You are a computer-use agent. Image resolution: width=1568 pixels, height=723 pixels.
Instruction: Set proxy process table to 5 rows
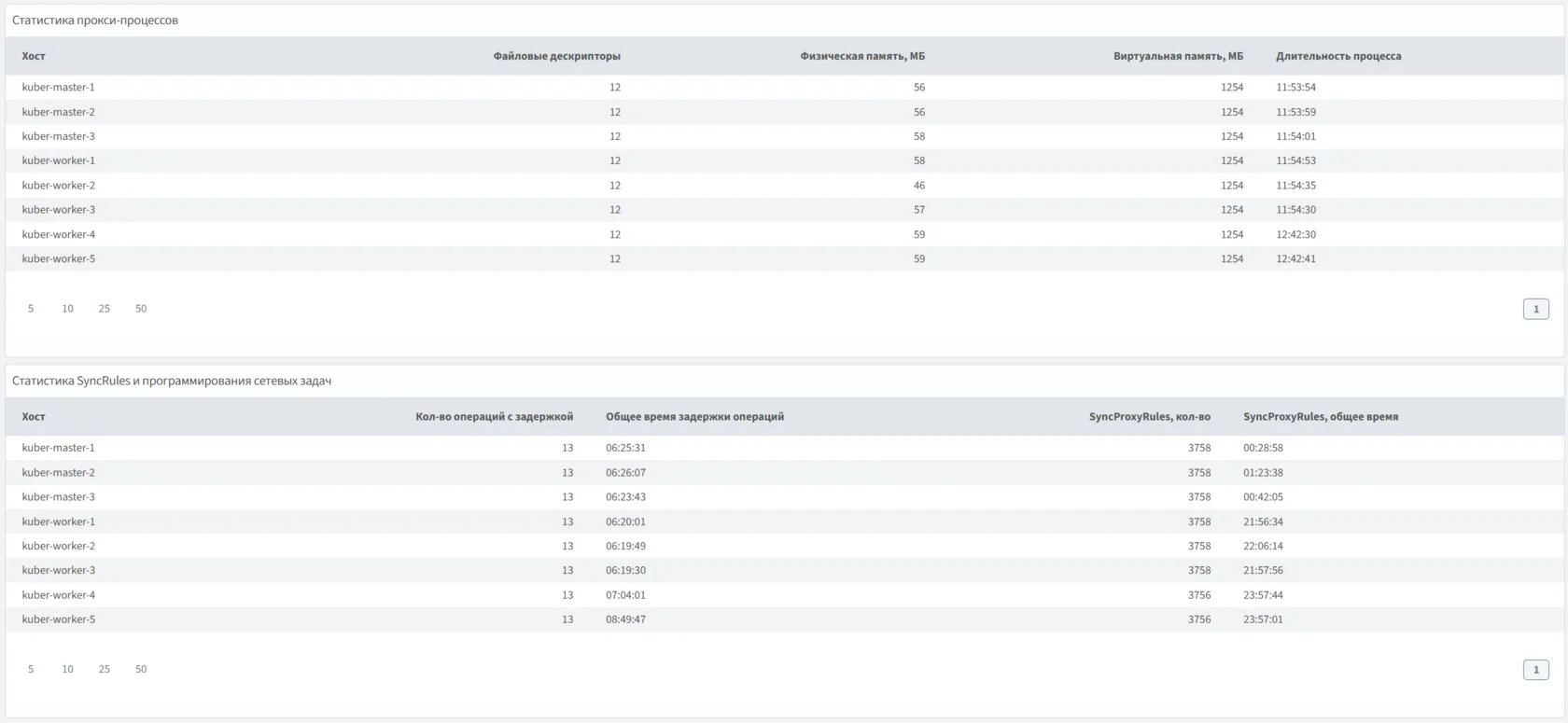[x=31, y=309]
